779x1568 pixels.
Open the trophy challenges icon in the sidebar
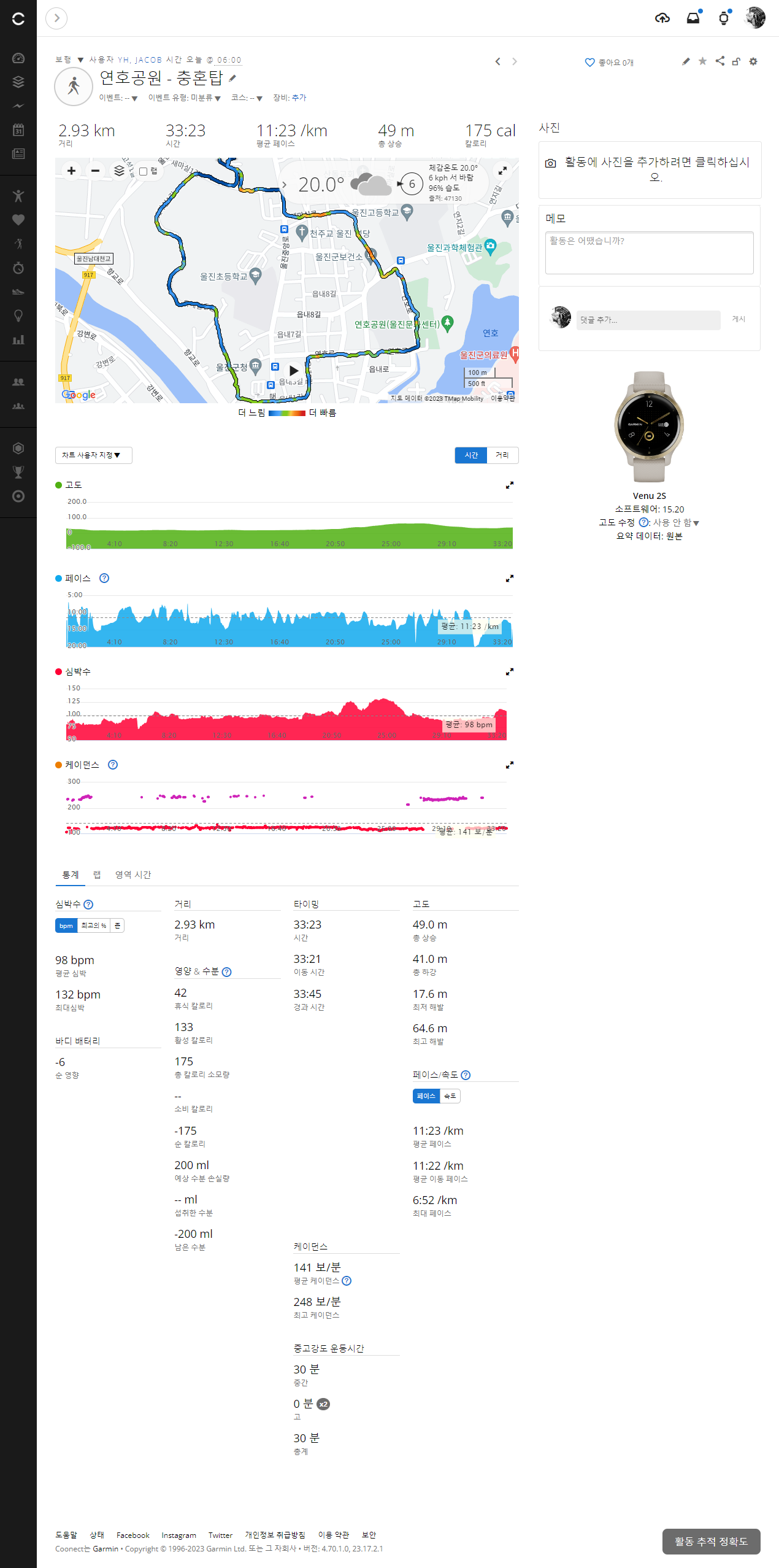pyautogui.click(x=18, y=472)
